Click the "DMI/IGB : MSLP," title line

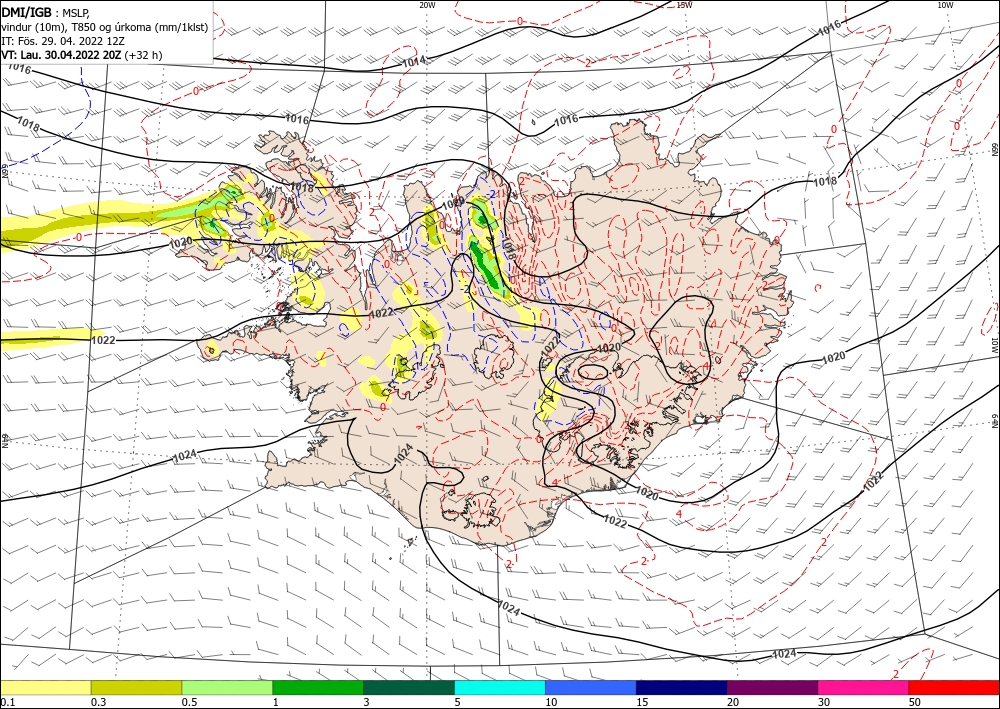pos(45,12)
